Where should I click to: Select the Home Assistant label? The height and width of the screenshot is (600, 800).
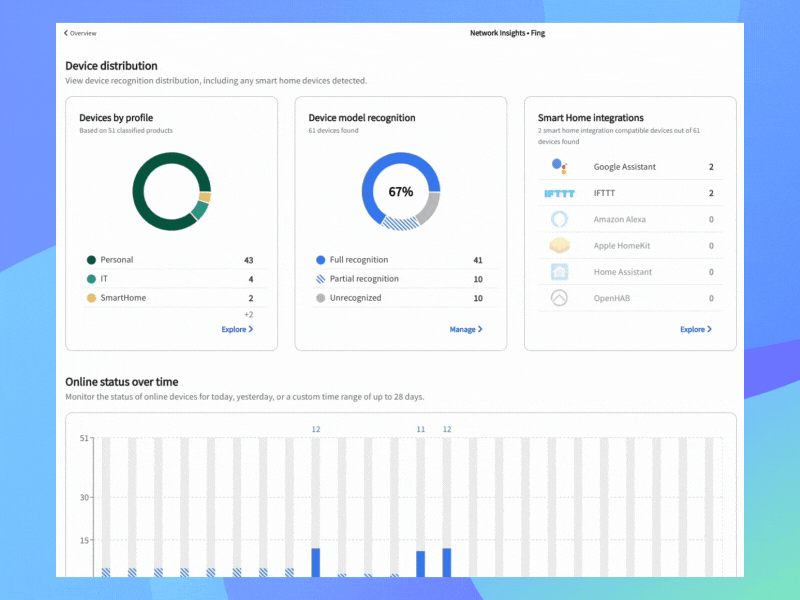point(622,272)
